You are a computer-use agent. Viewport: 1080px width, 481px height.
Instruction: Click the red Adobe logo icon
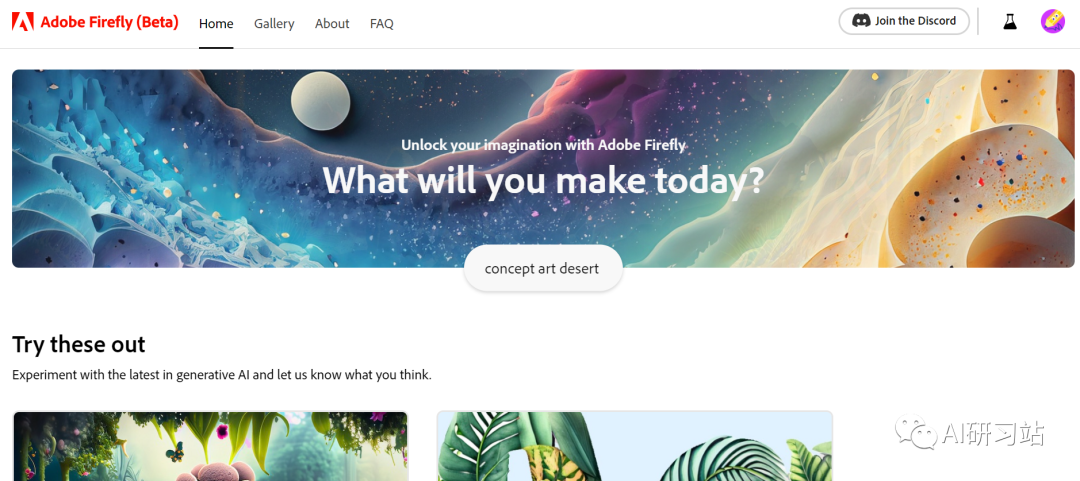(23, 22)
